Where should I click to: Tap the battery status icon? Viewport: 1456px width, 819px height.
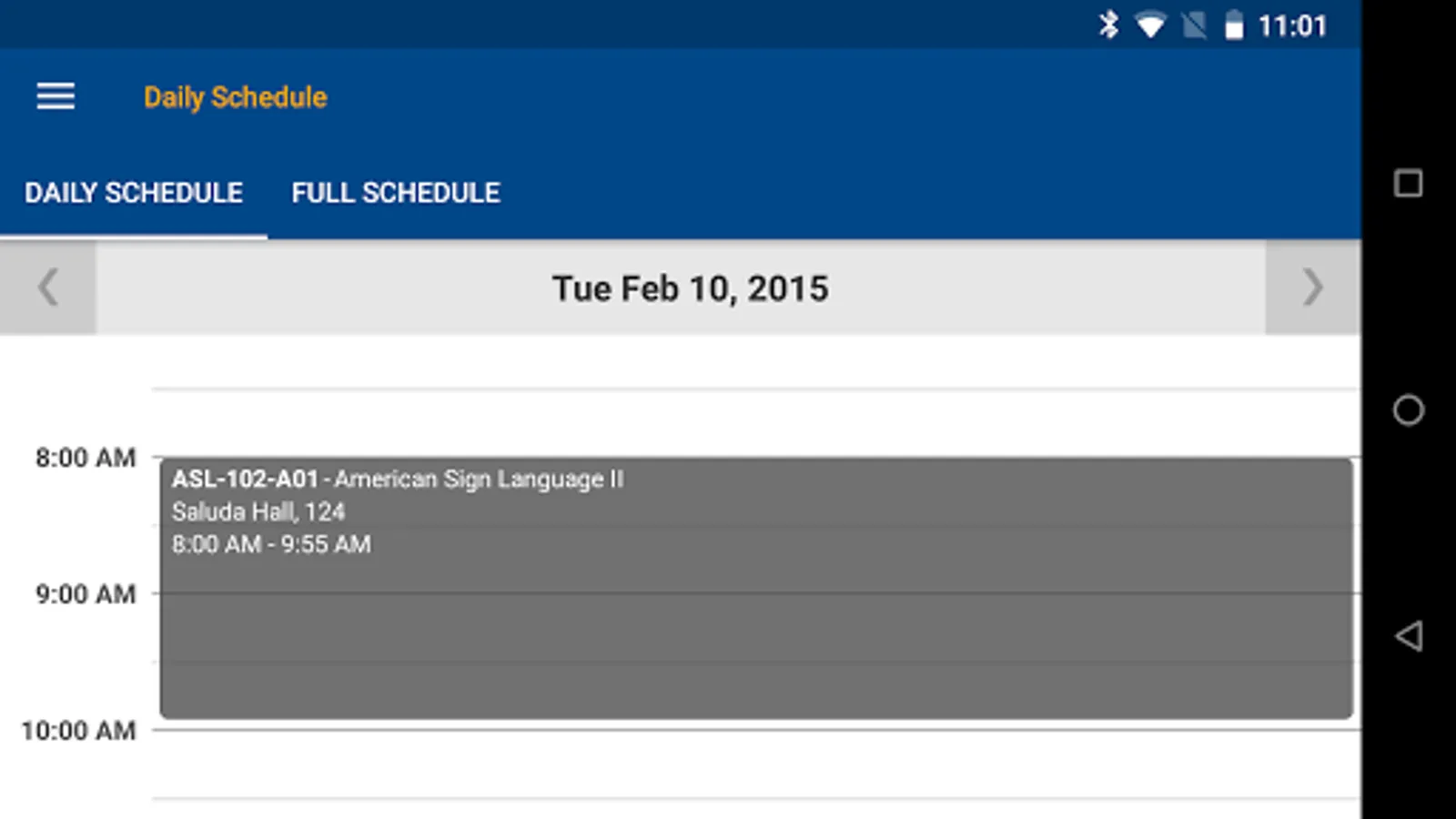[x=1234, y=25]
